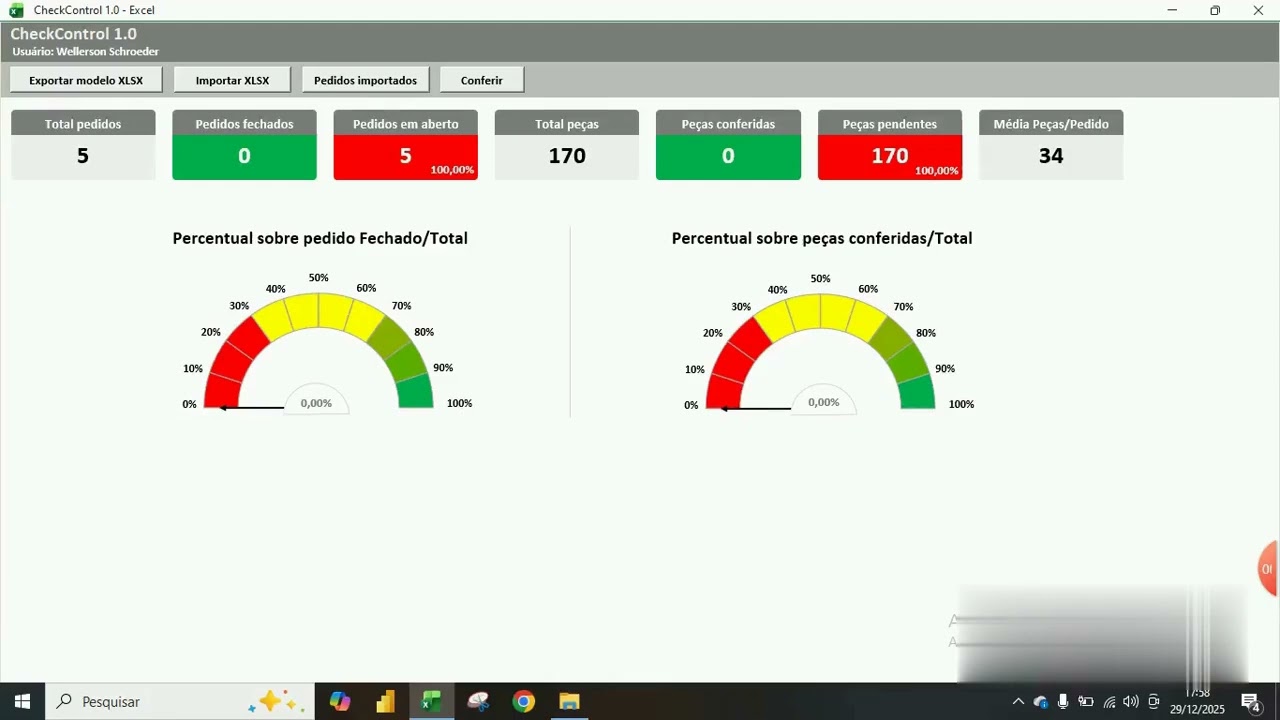Click the Importar XLSX button
The width and height of the screenshot is (1280, 720).
pos(232,80)
